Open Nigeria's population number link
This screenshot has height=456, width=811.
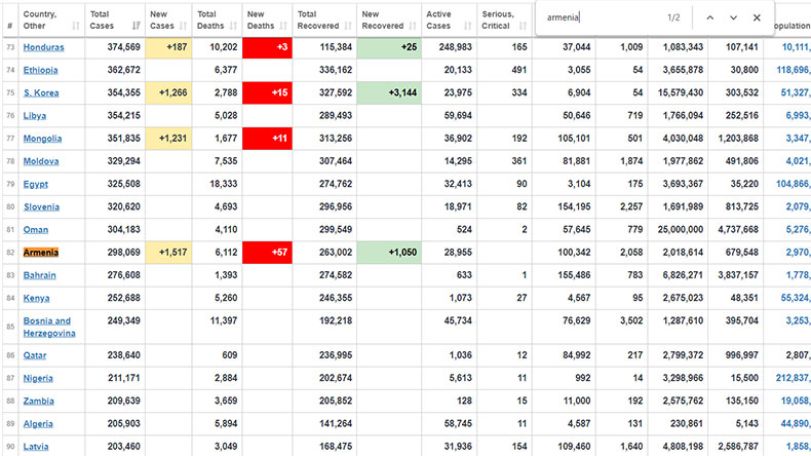tap(793, 378)
